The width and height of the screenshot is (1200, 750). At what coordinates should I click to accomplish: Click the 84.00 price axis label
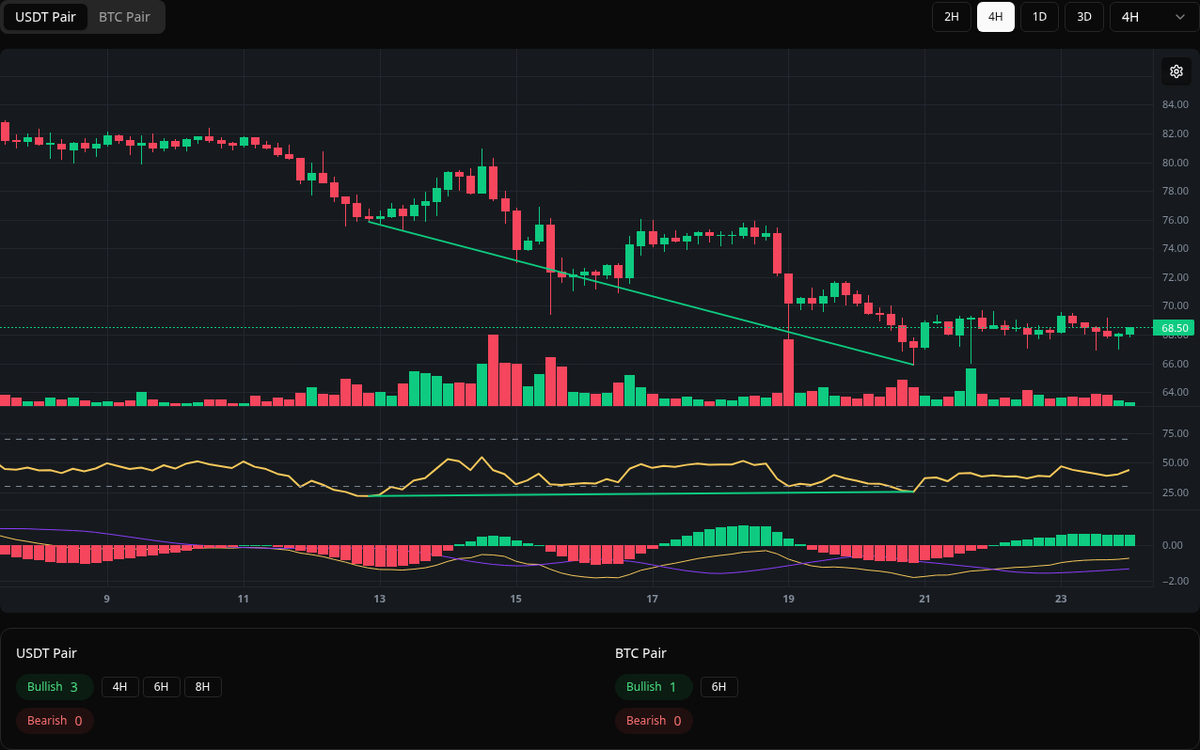click(1174, 105)
